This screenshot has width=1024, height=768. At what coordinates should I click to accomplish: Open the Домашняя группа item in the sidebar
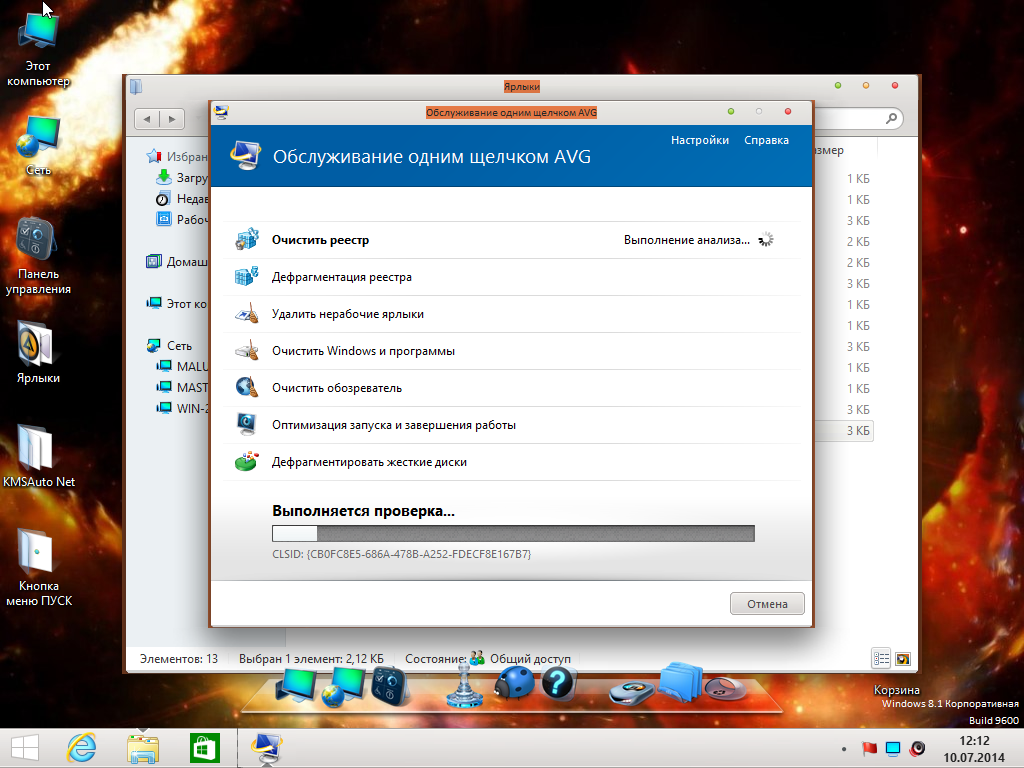177,261
